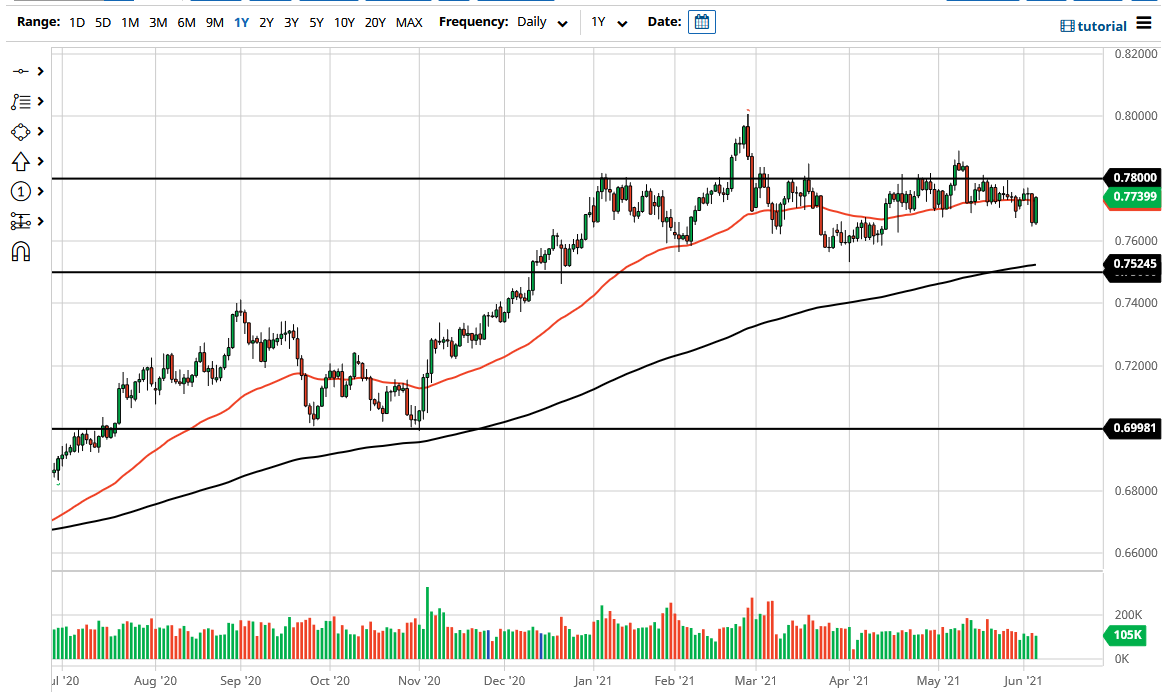Viewport: 1168px width, 696px height.
Task: Expand the arrow marker flyout arrow
Action: (40, 161)
